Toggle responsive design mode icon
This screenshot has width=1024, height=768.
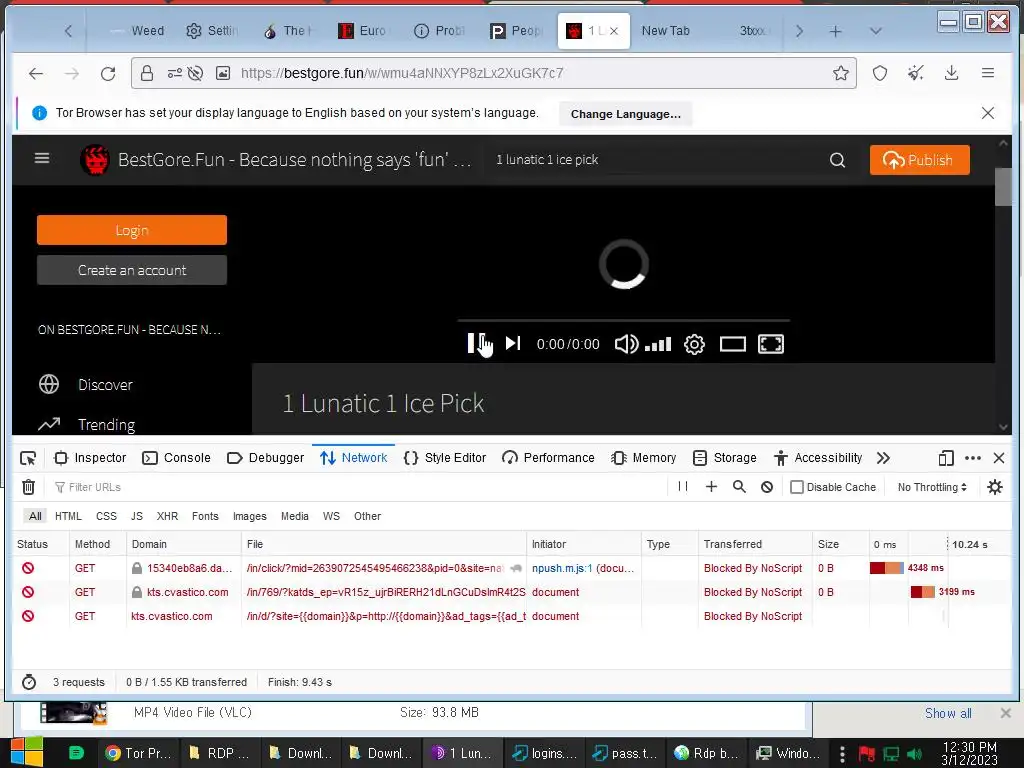946,458
